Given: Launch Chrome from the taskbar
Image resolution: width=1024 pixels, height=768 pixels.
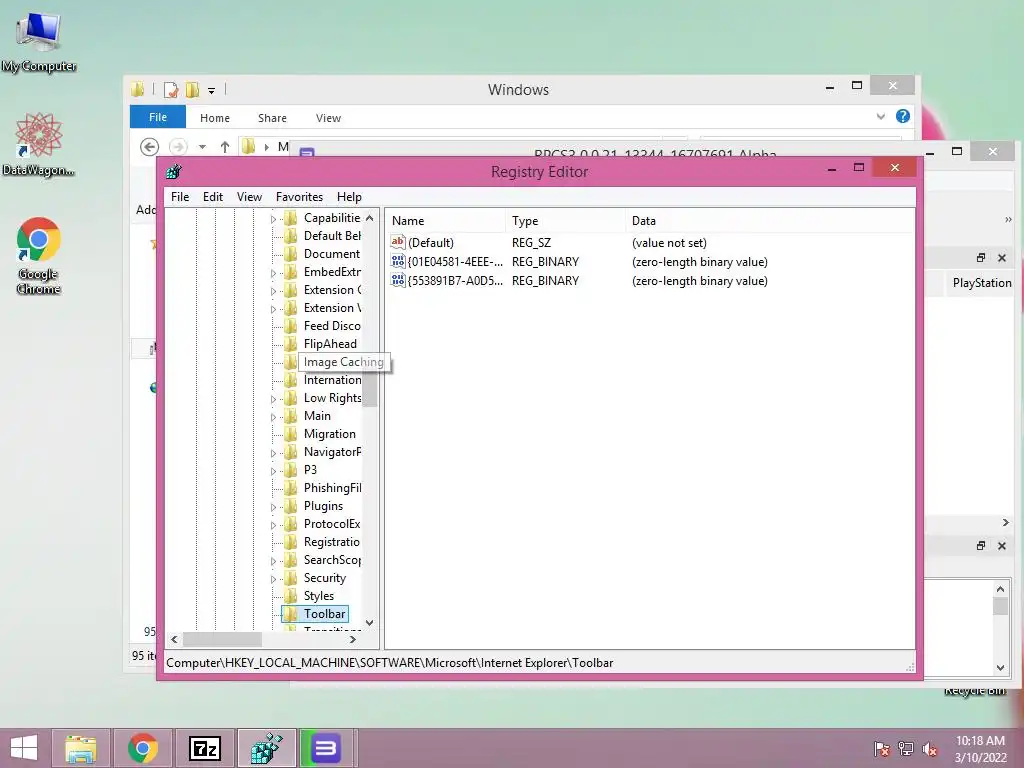Looking at the screenshot, I should [x=143, y=748].
